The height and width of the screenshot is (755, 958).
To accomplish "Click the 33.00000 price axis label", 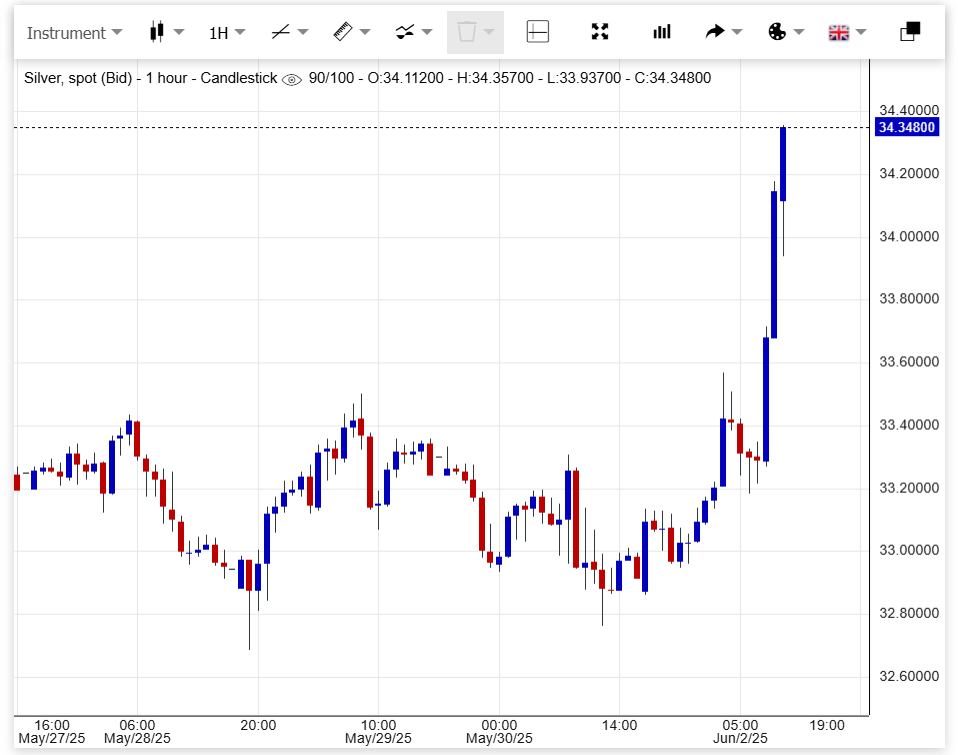I will pos(908,551).
